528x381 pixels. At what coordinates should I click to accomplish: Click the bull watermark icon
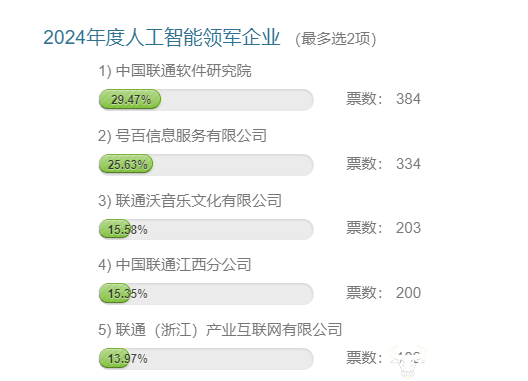tap(407, 361)
